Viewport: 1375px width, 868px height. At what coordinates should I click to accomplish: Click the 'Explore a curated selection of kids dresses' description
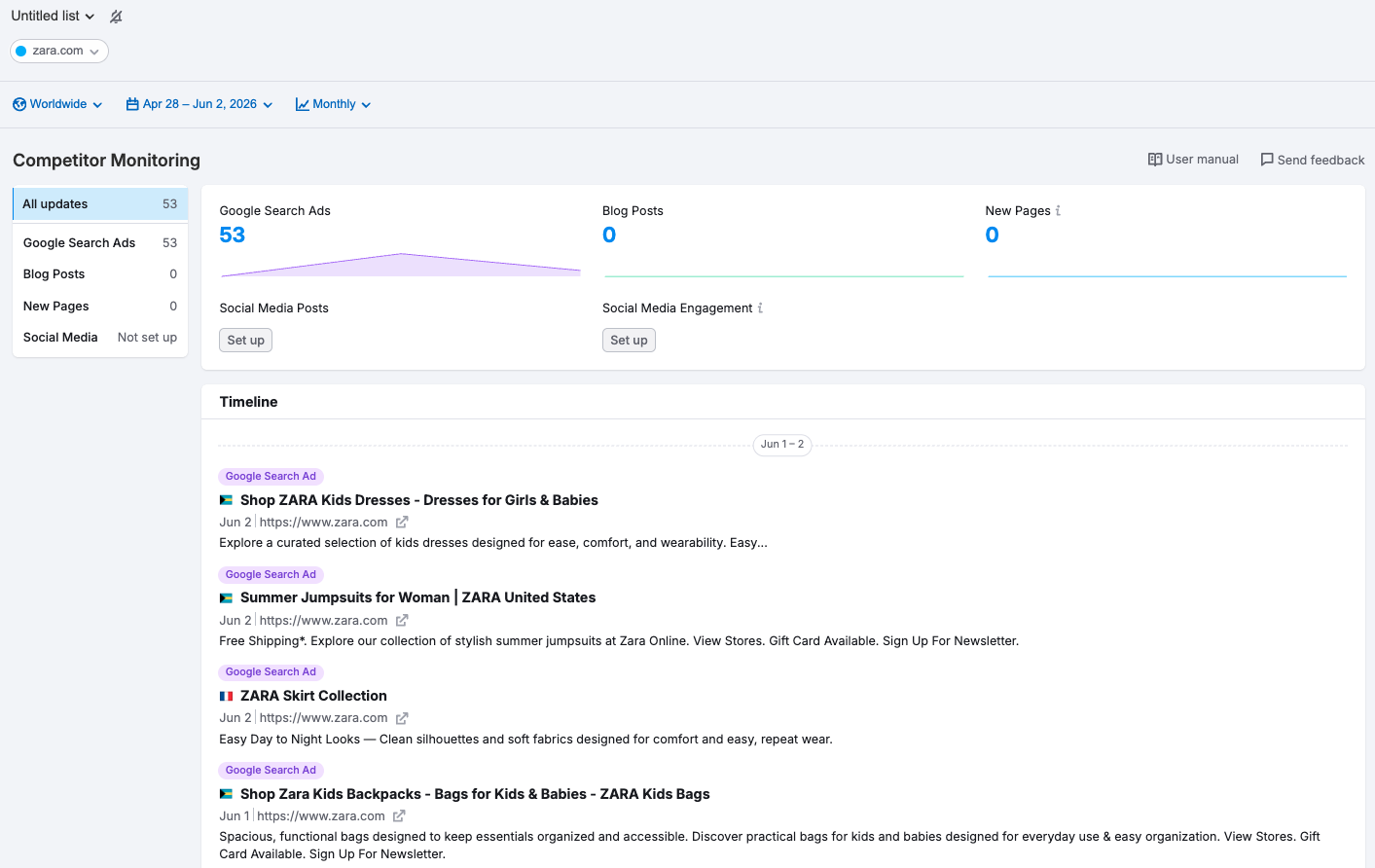coord(493,543)
